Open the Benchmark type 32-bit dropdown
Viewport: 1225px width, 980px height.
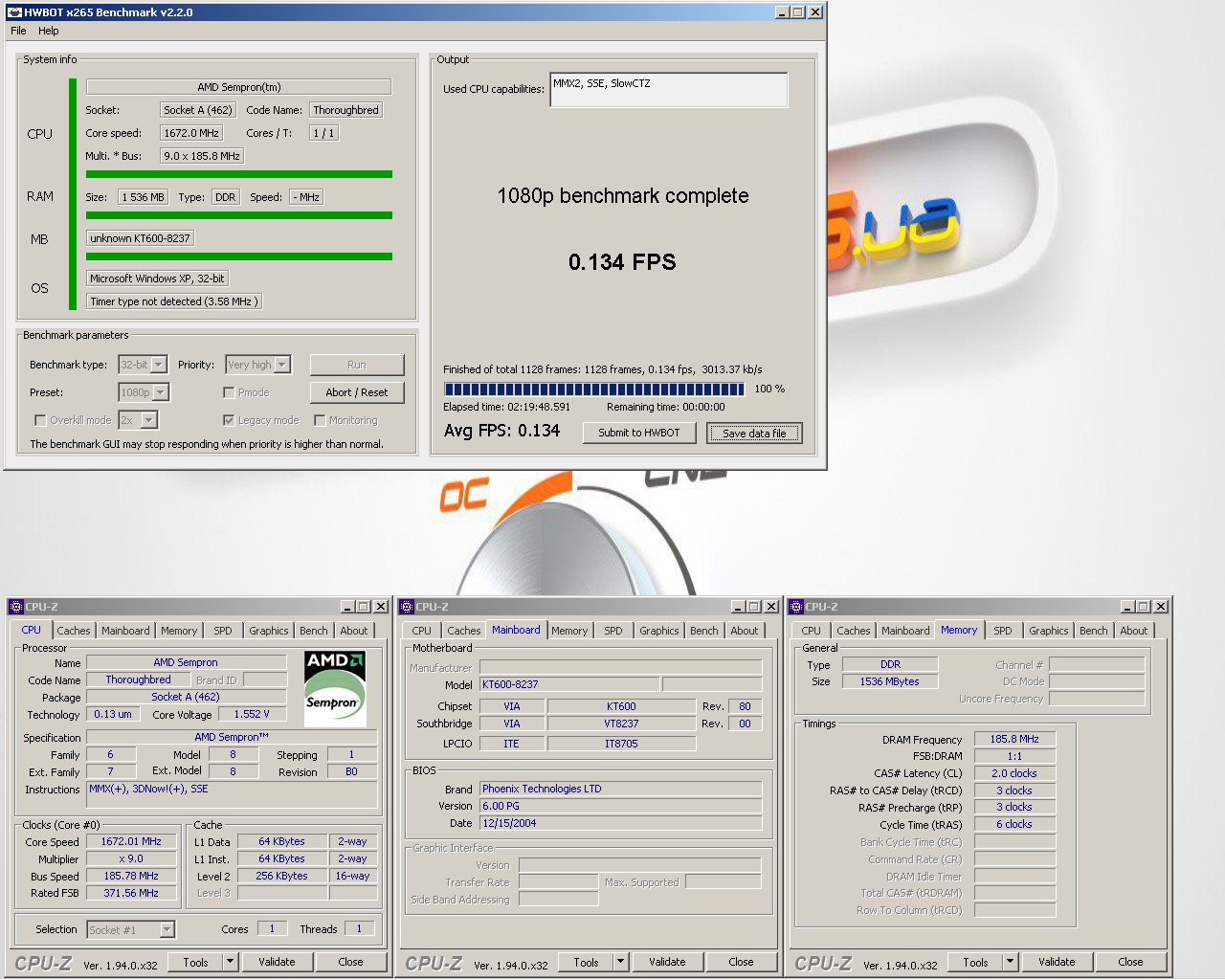(x=159, y=365)
